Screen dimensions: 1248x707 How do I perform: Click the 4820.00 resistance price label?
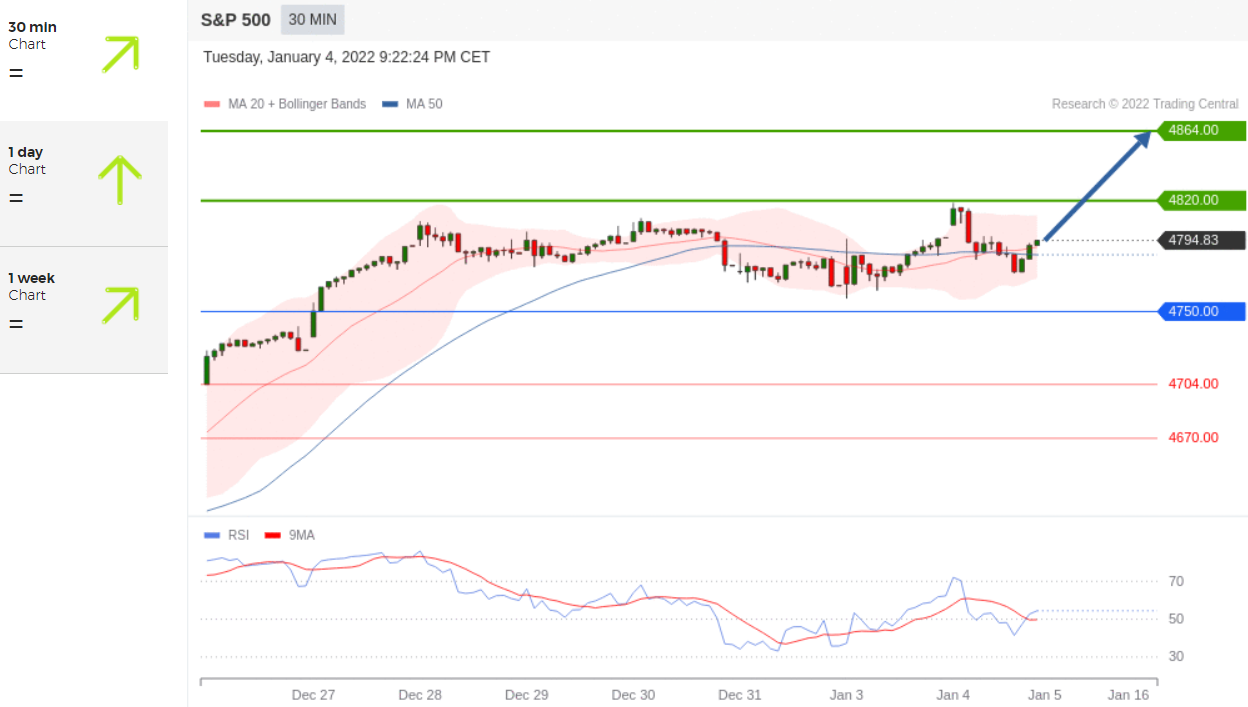pyautogui.click(x=1201, y=200)
